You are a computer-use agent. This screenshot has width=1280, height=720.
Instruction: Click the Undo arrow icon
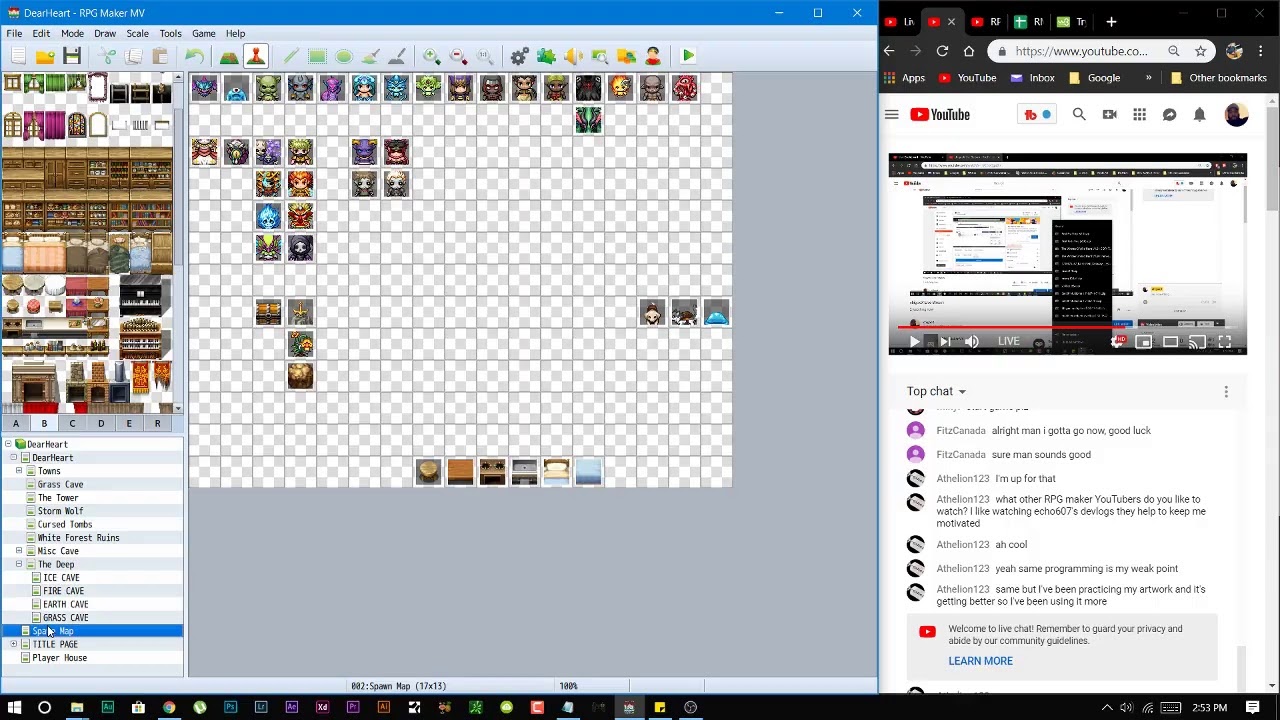[x=195, y=56]
